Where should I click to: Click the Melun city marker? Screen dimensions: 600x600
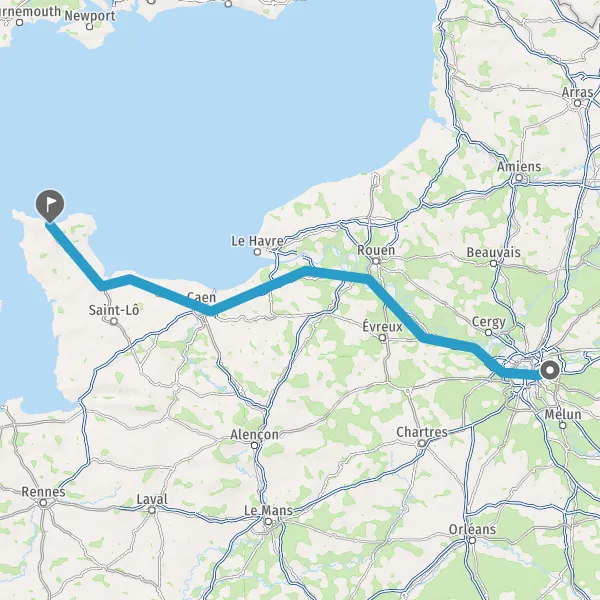click(x=562, y=425)
